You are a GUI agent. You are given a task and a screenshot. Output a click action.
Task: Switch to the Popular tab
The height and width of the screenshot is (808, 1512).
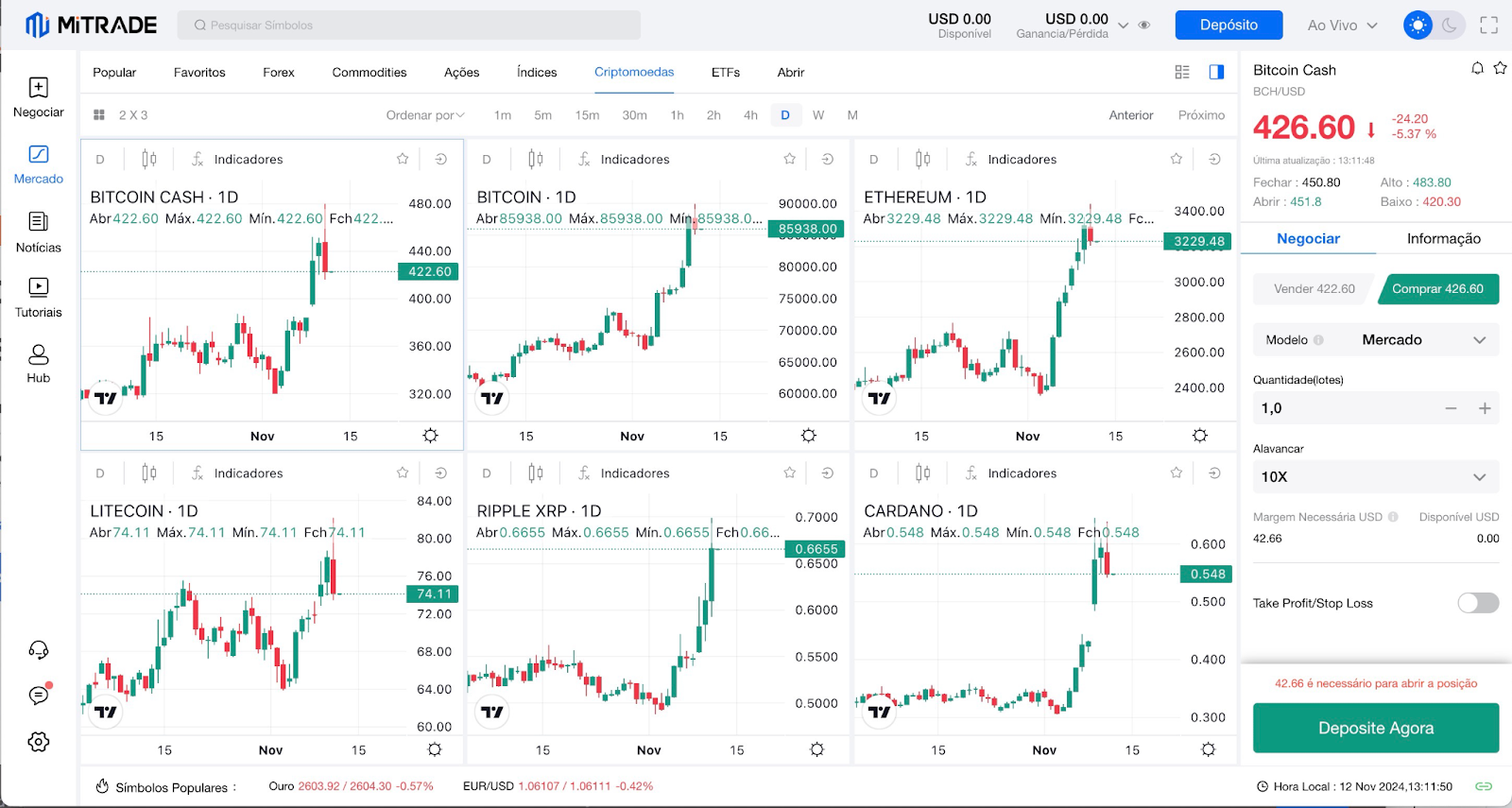pos(114,72)
